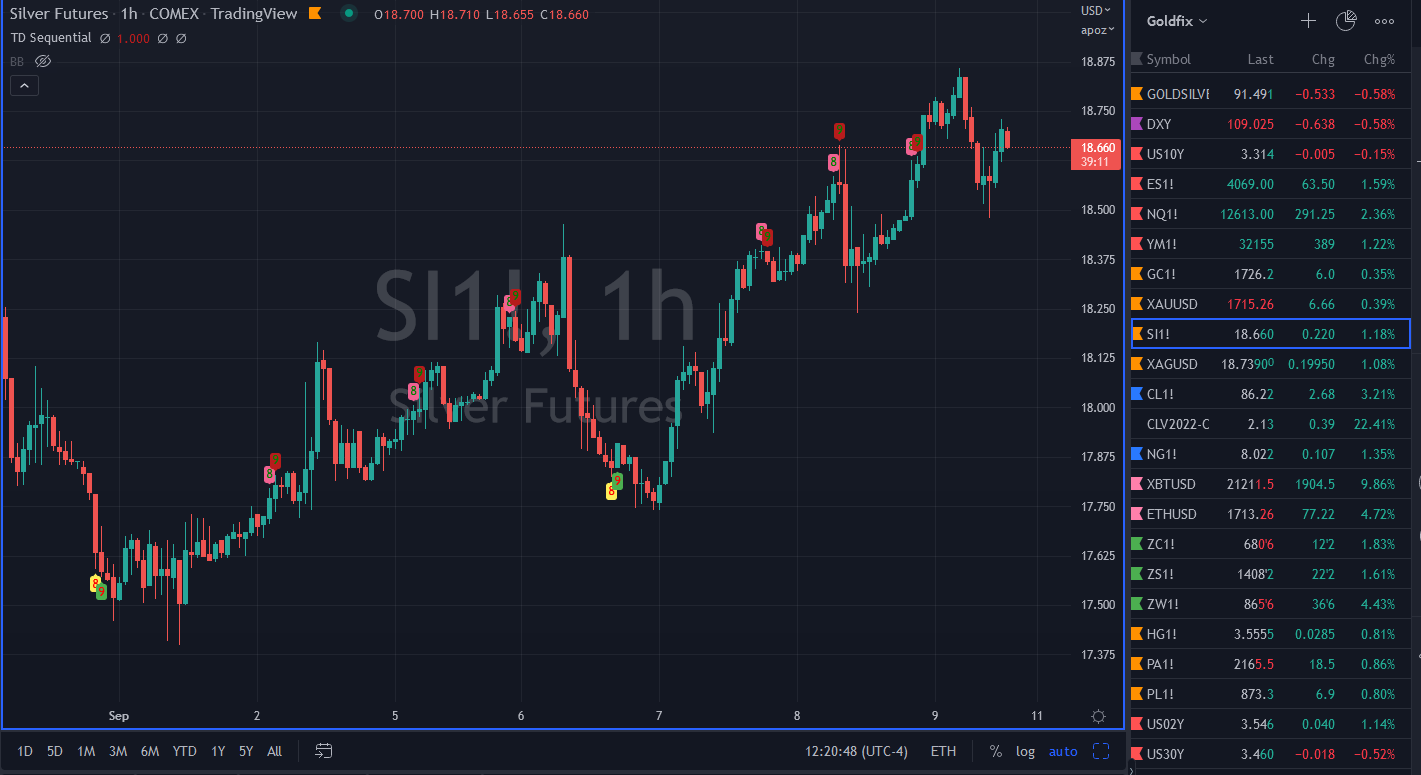Click the Silver Futures chart title
The width and height of the screenshot is (1421, 775).
click(59, 14)
